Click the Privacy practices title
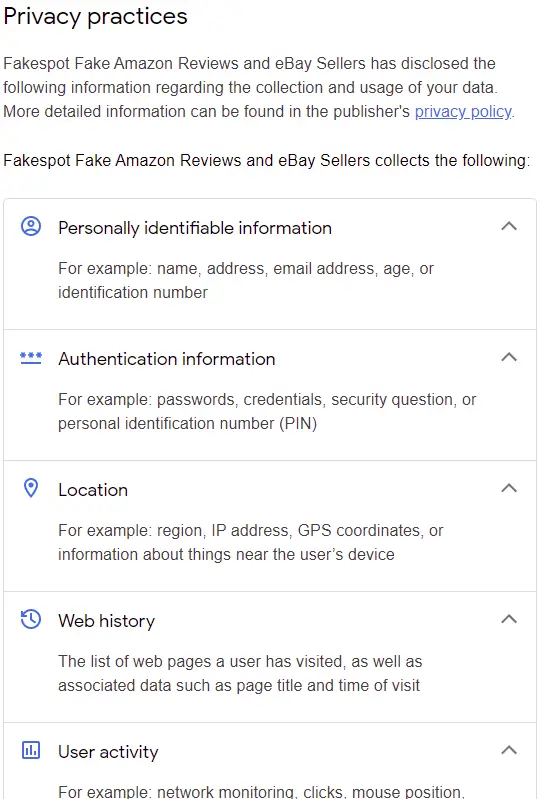 click(x=95, y=16)
